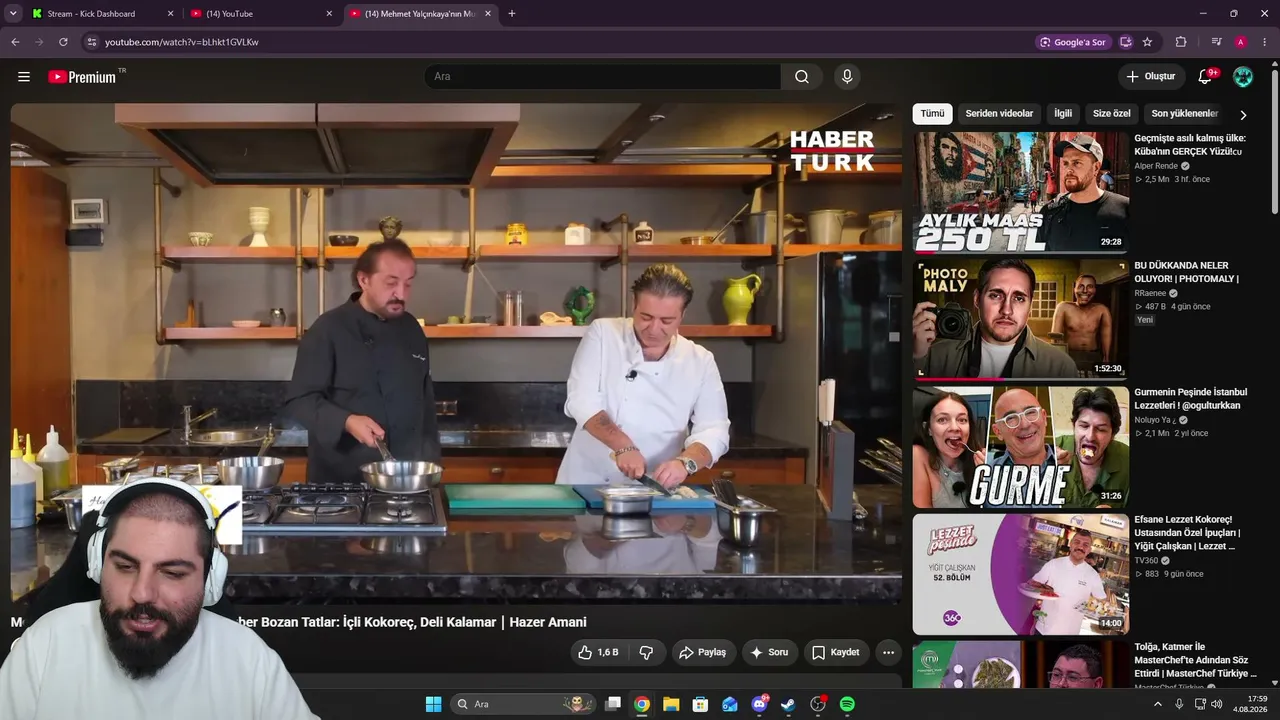
Task: Open the BU DÜKKANDA NELER OLUYOR video title
Action: point(1187,272)
